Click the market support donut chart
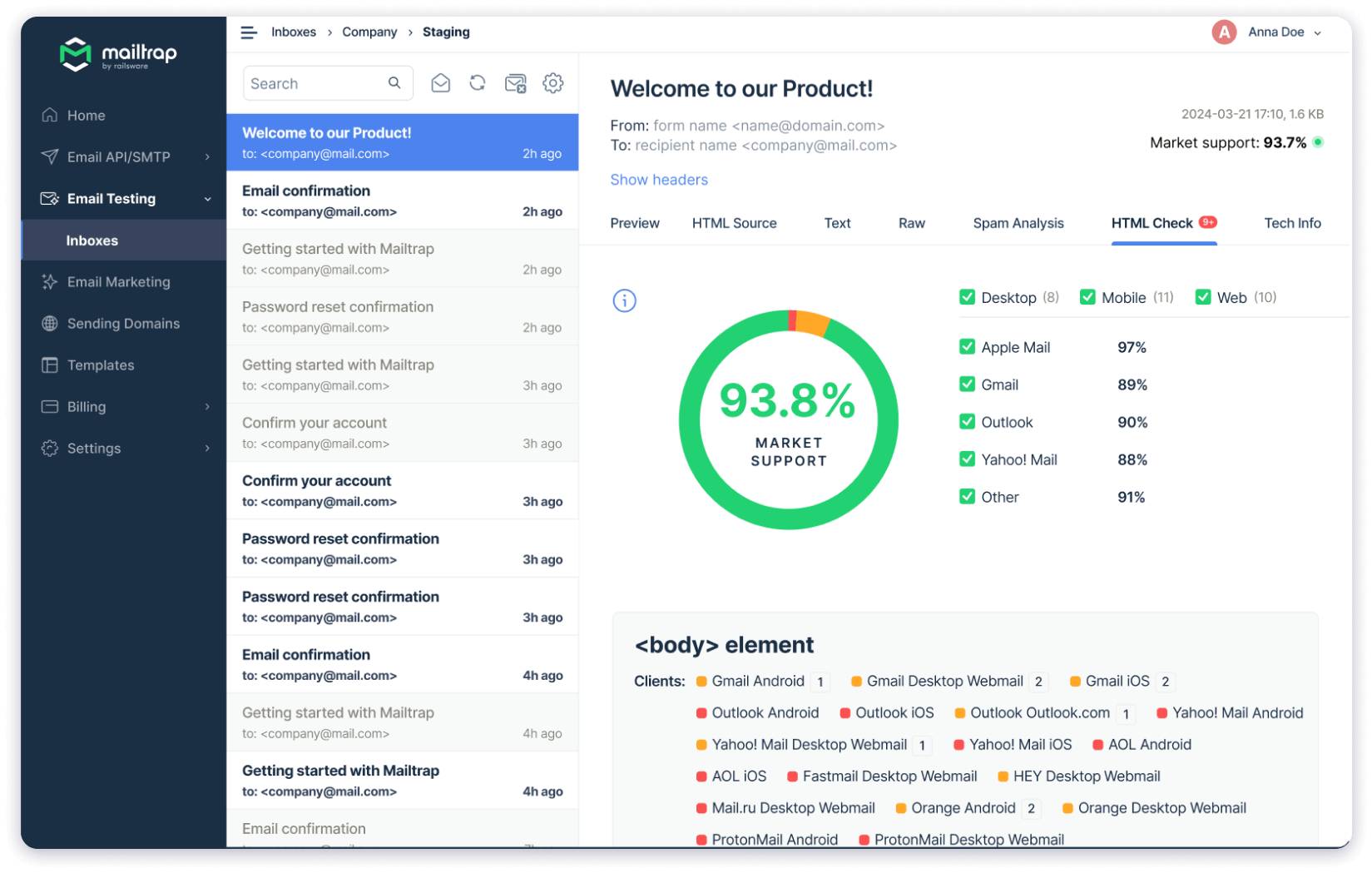The image size is (1372, 873). [x=788, y=419]
